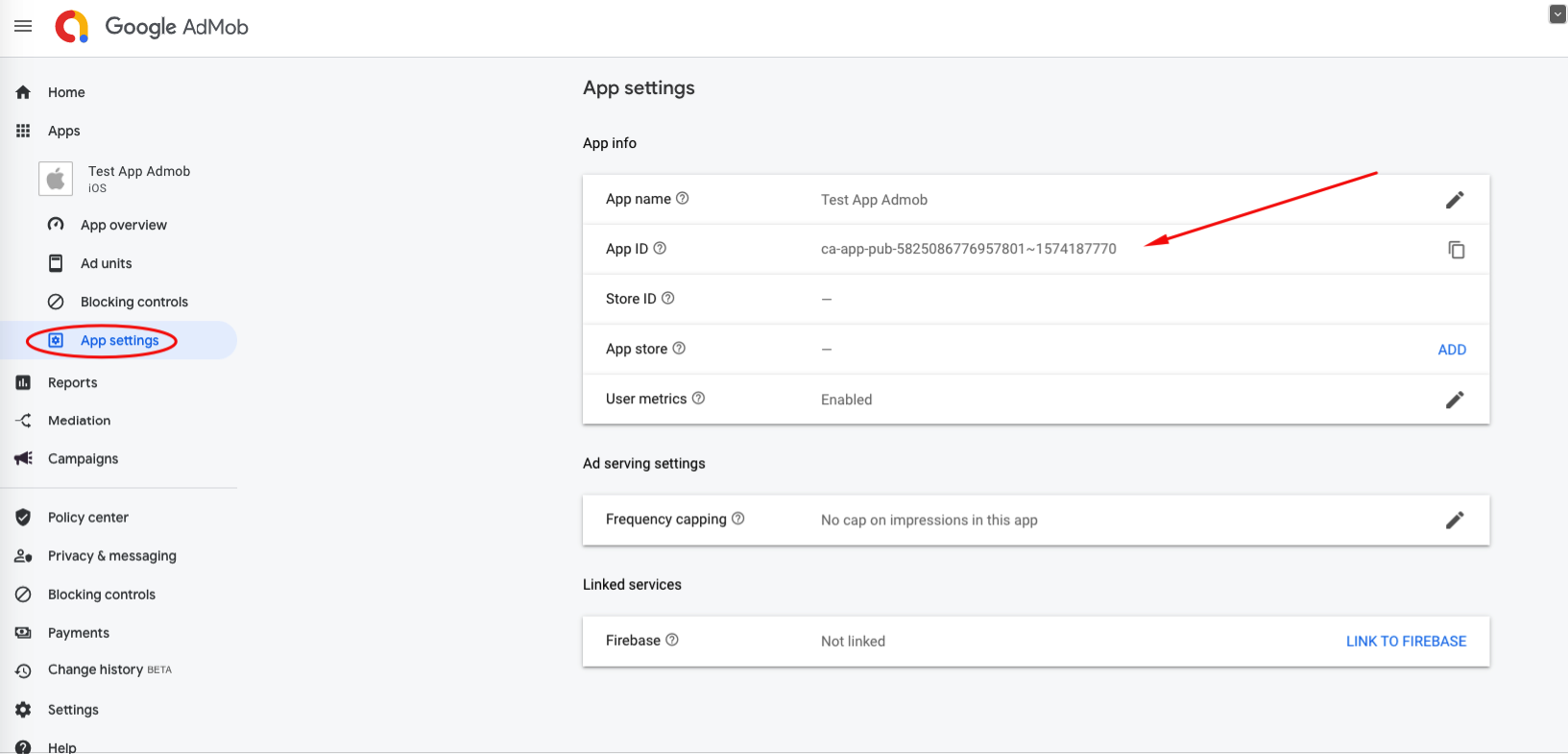Click the Campaigns megaphone icon
The height and width of the screenshot is (754, 1568).
23,459
